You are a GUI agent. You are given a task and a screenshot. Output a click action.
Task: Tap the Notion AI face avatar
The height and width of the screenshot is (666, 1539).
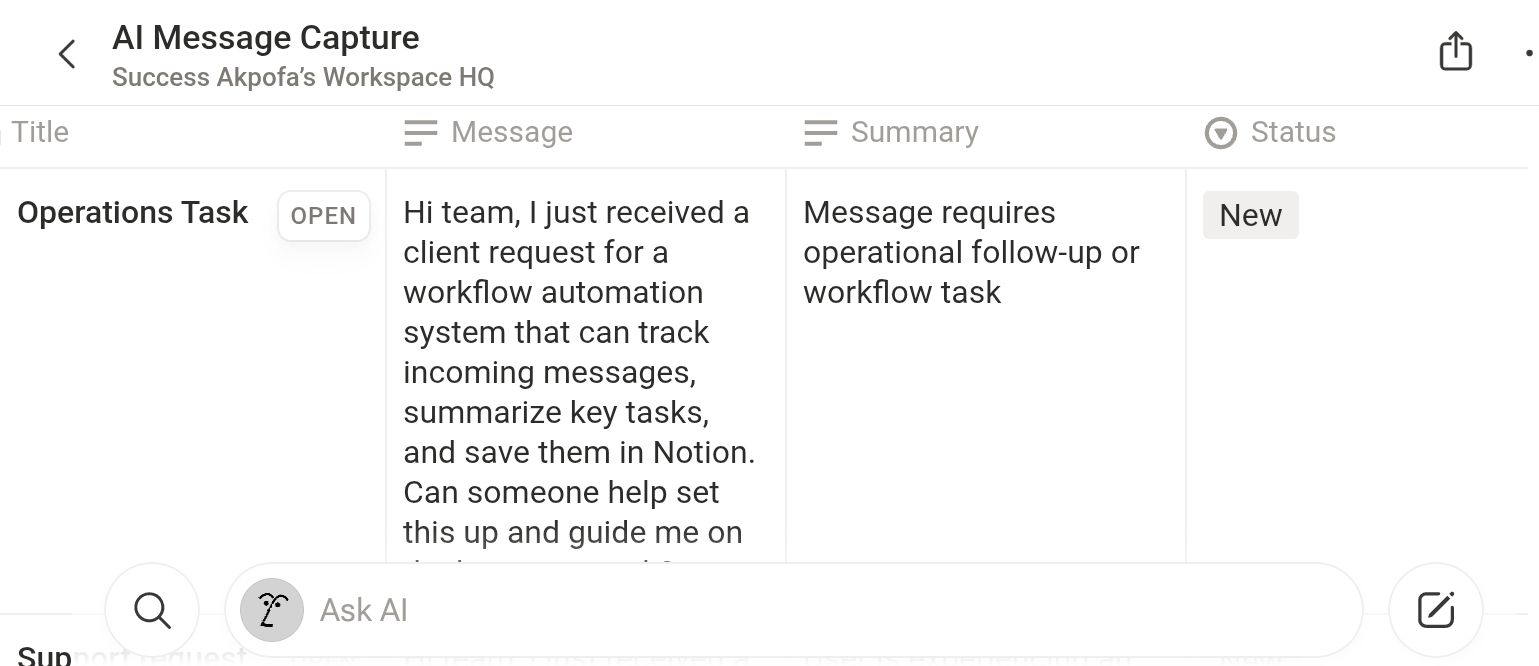point(272,610)
